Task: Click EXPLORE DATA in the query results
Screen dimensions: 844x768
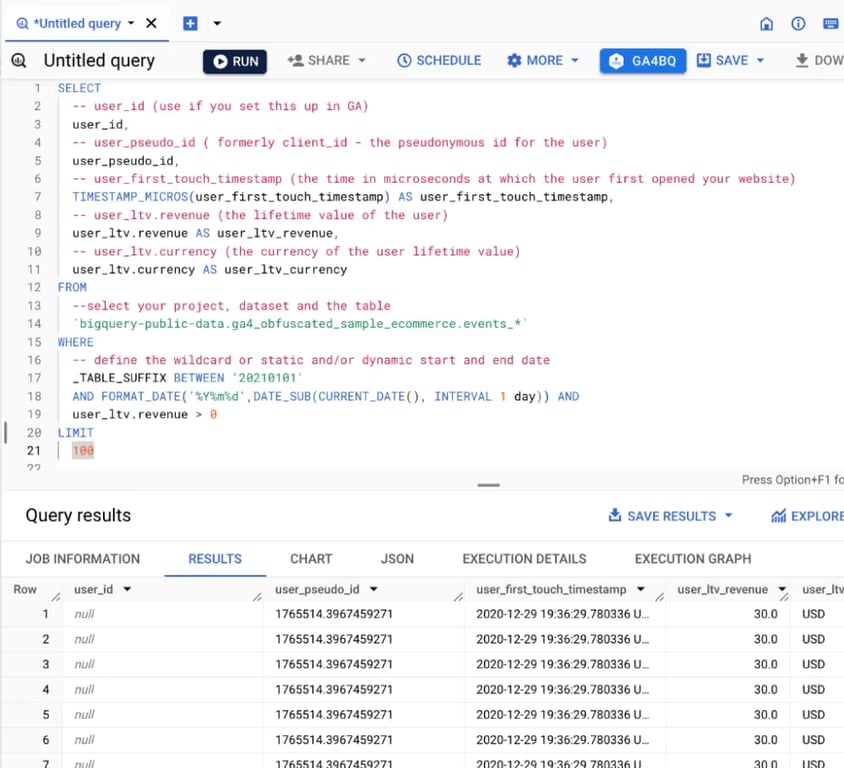Action: pos(807,516)
